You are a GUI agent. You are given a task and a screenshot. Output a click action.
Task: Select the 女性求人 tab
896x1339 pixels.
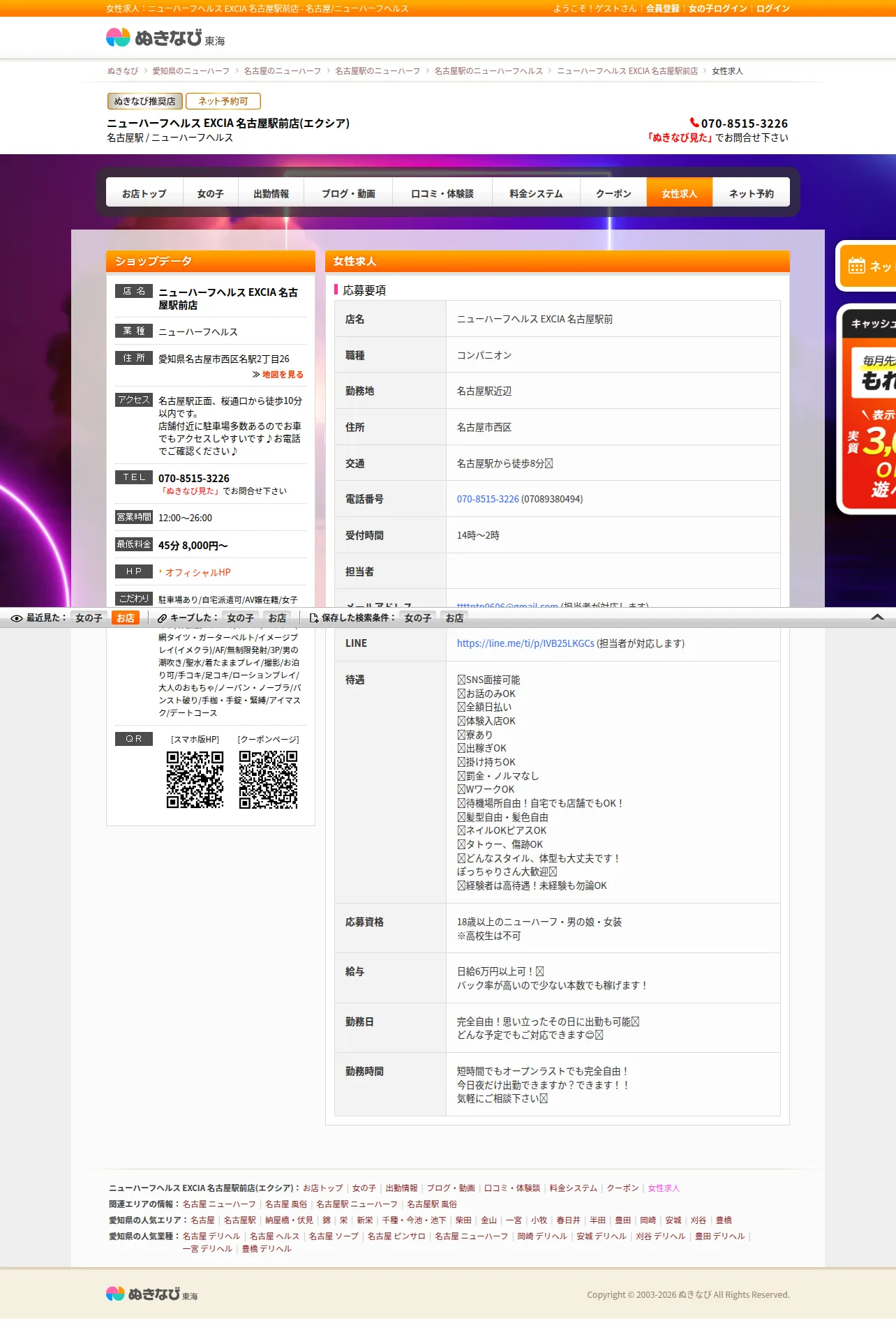[x=680, y=193]
